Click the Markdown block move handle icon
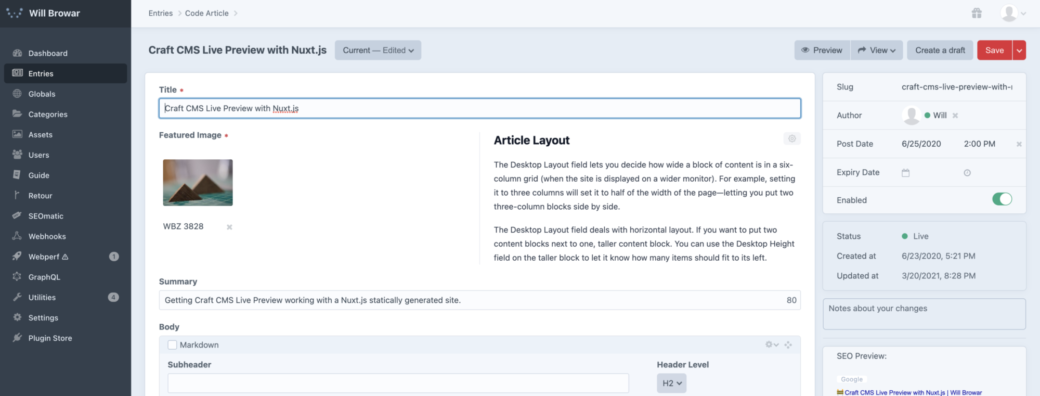Screen dimensions: 1040x396 tap(788, 345)
